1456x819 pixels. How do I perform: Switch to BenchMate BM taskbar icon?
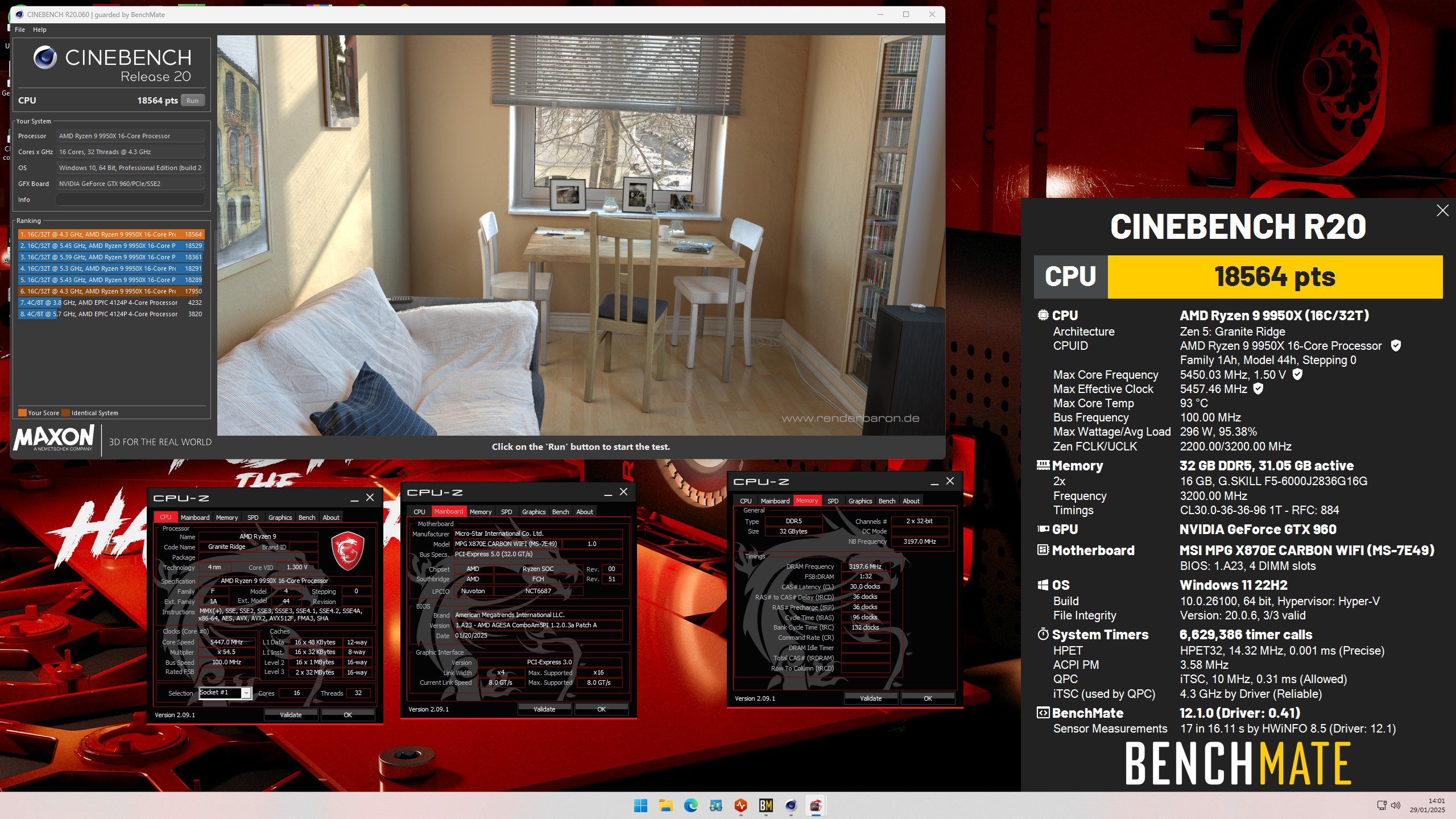pos(766,805)
